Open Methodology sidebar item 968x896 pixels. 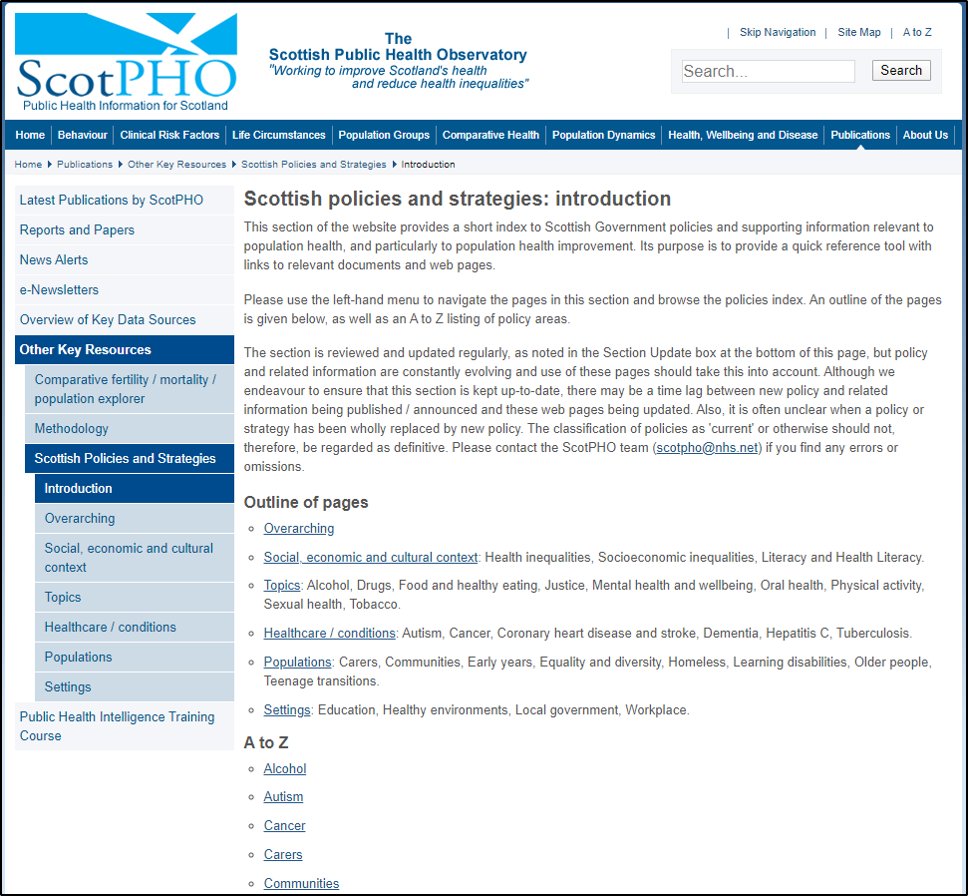129,429
